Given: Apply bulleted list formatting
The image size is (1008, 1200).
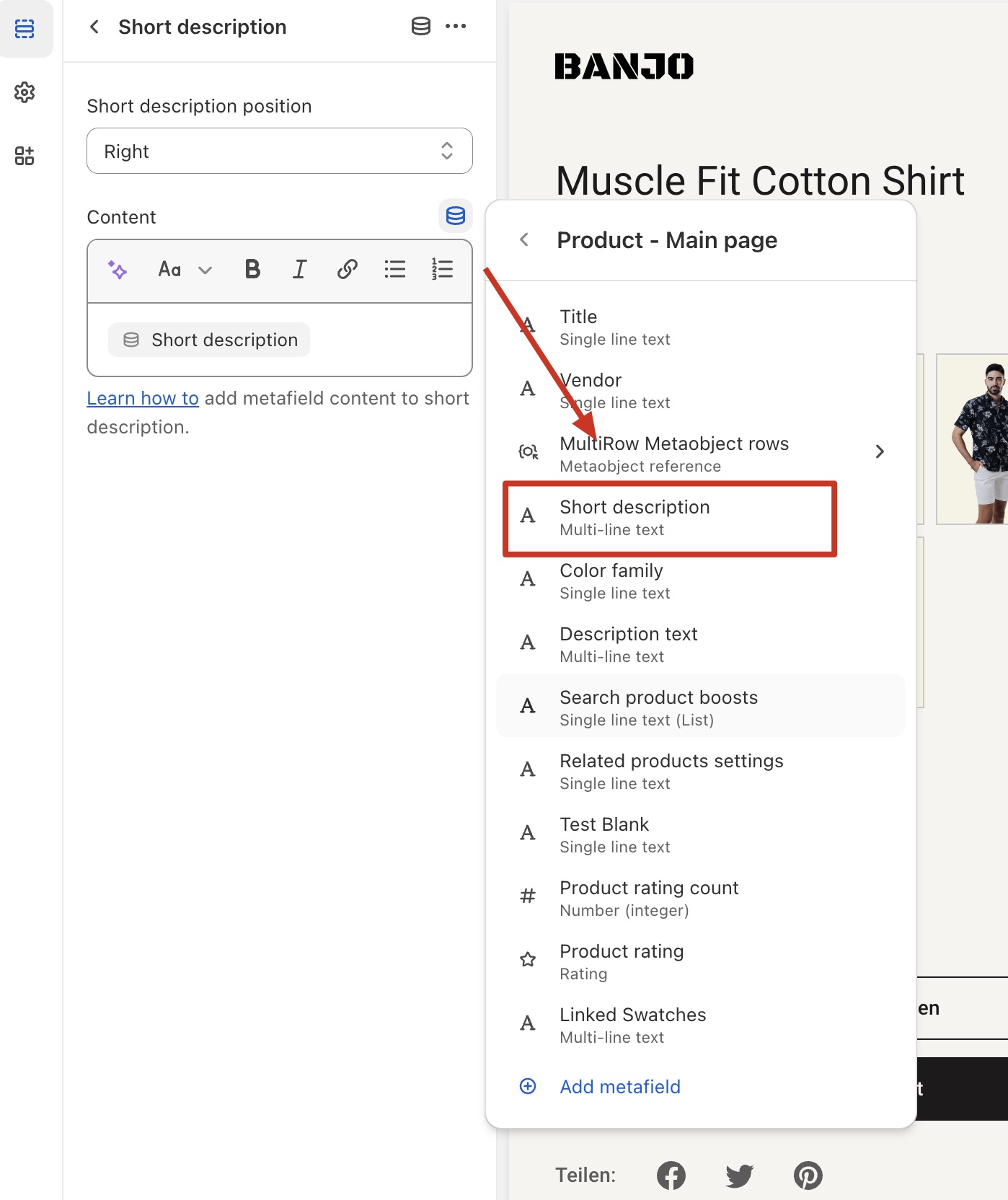Looking at the screenshot, I should 395,270.
